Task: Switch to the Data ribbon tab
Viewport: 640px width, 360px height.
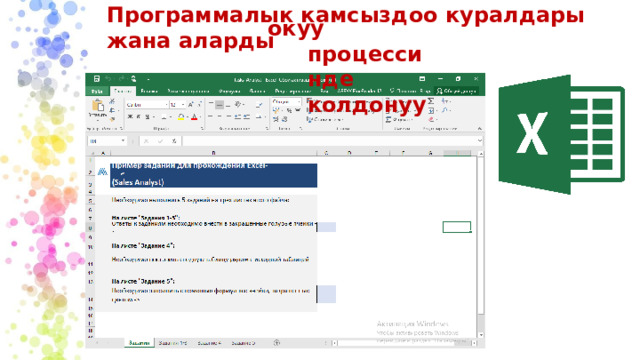Action: 258,91
